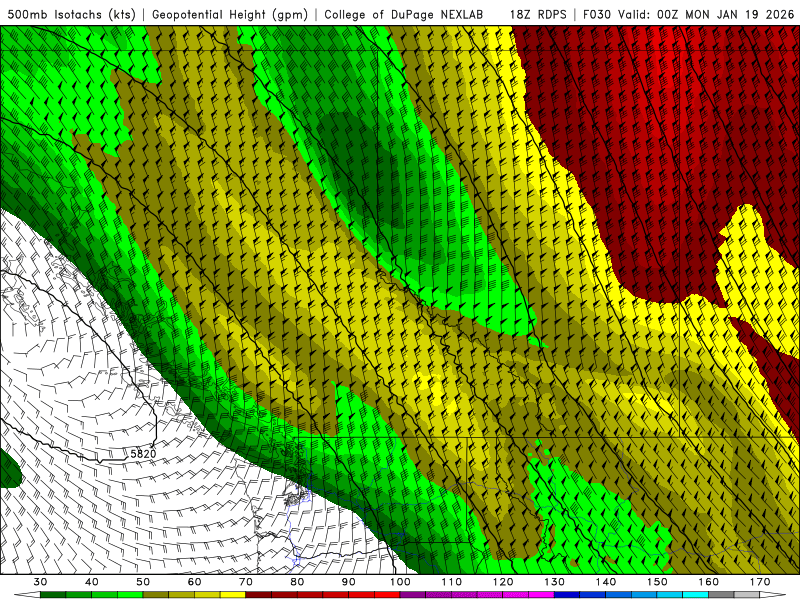Image resolution: width=800 pixels, height=600 pixels.
Task: Click the 40 label on the color scale
Action: (x=92, y=582)
